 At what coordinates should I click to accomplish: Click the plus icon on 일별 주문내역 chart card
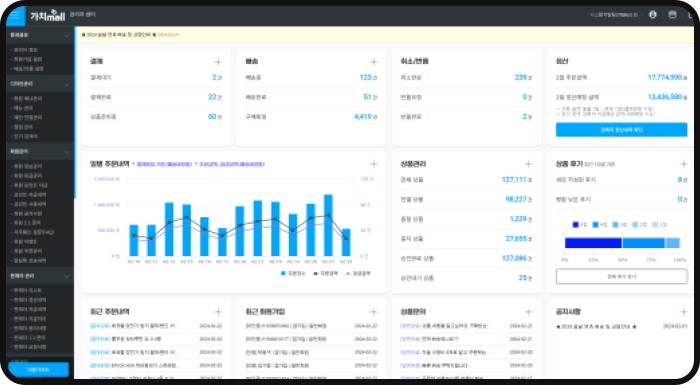pyautogui.click(x=373, y=164)
